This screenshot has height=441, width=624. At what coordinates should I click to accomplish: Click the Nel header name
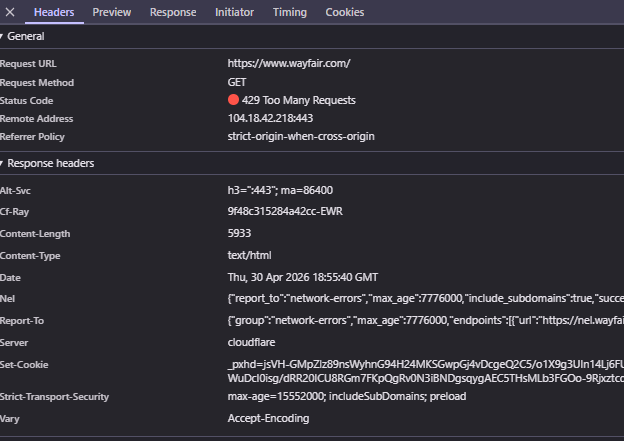[8, 299]
